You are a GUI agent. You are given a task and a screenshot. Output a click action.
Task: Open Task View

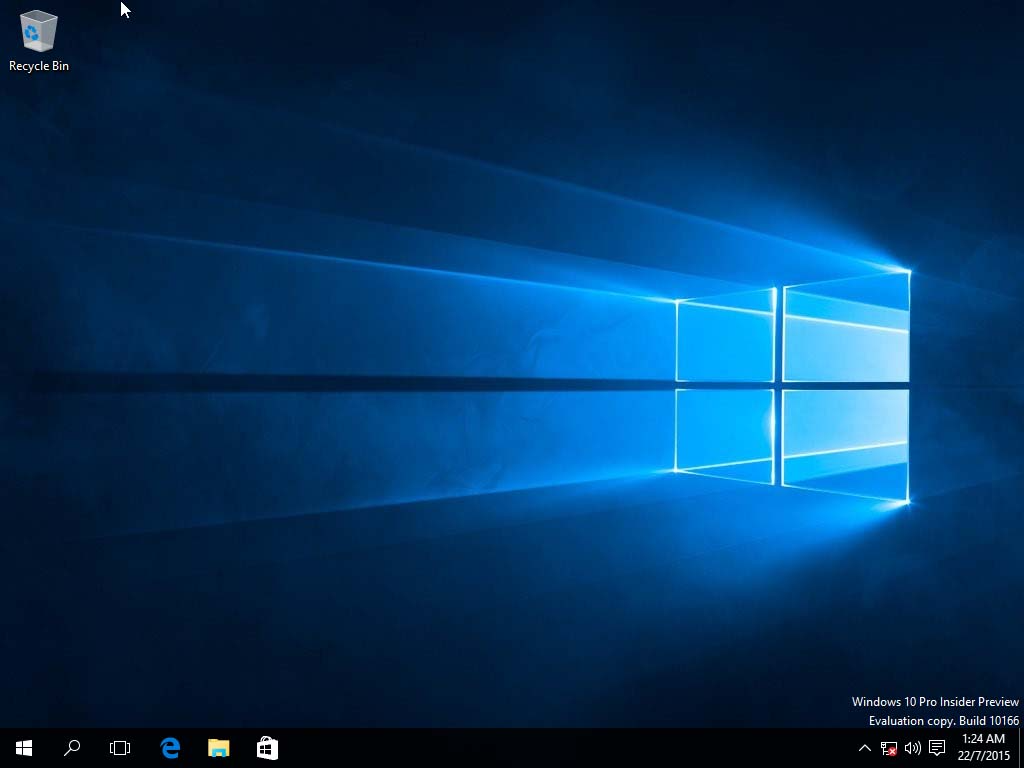pyautogui.click(x=120, y=748)
